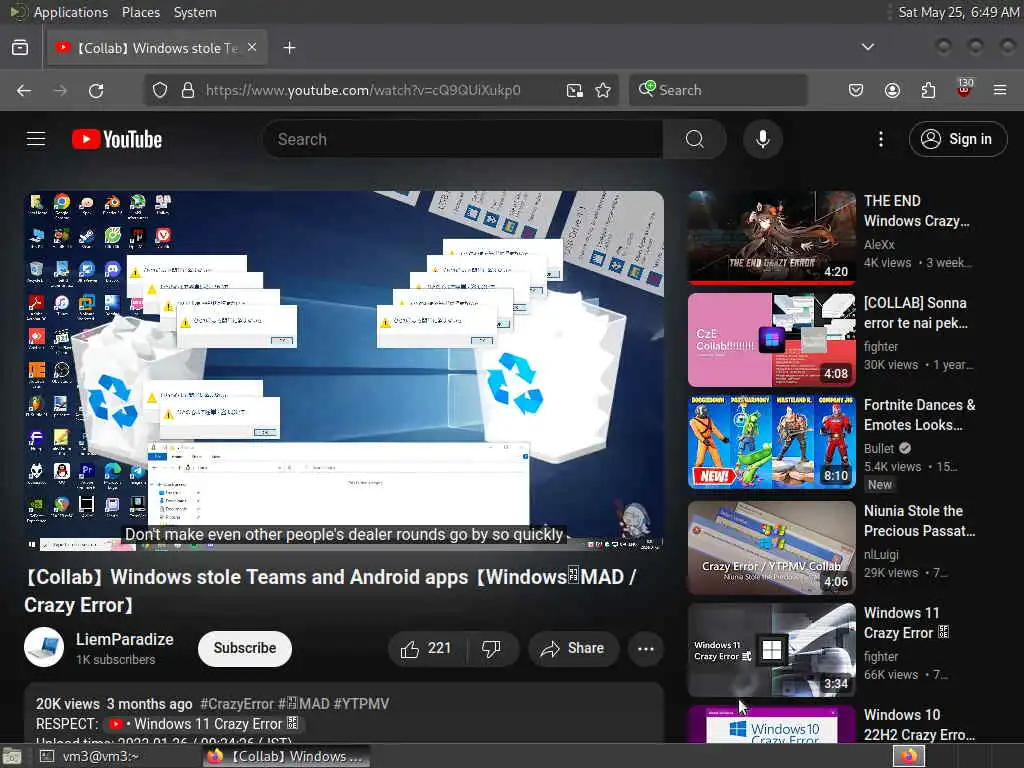The image size is (1024, 768).
Task: Open the tracking protection shield icon
Action: pos(160,90)
